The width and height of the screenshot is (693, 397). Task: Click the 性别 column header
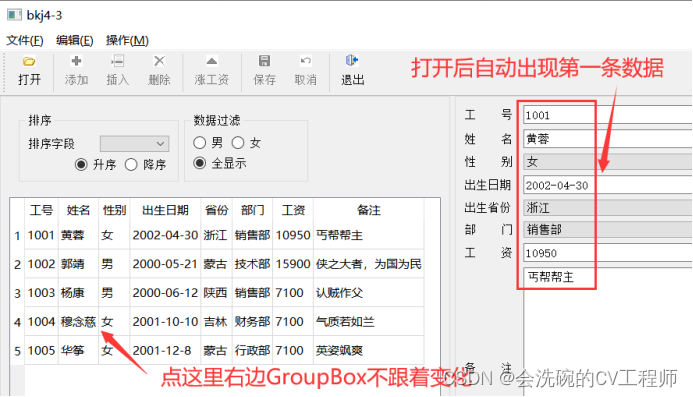(x=114, y=210)
